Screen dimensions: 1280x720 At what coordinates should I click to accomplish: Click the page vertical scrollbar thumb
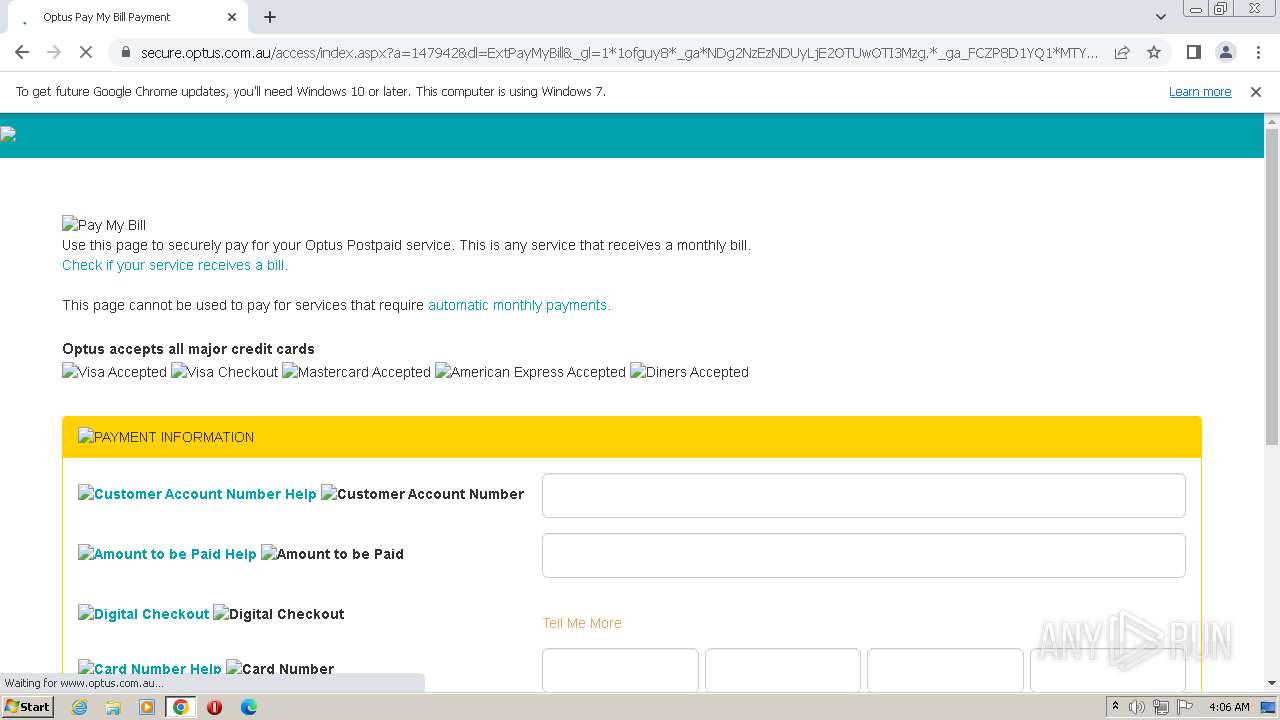pyautogui.click(x=1272, y=287)
